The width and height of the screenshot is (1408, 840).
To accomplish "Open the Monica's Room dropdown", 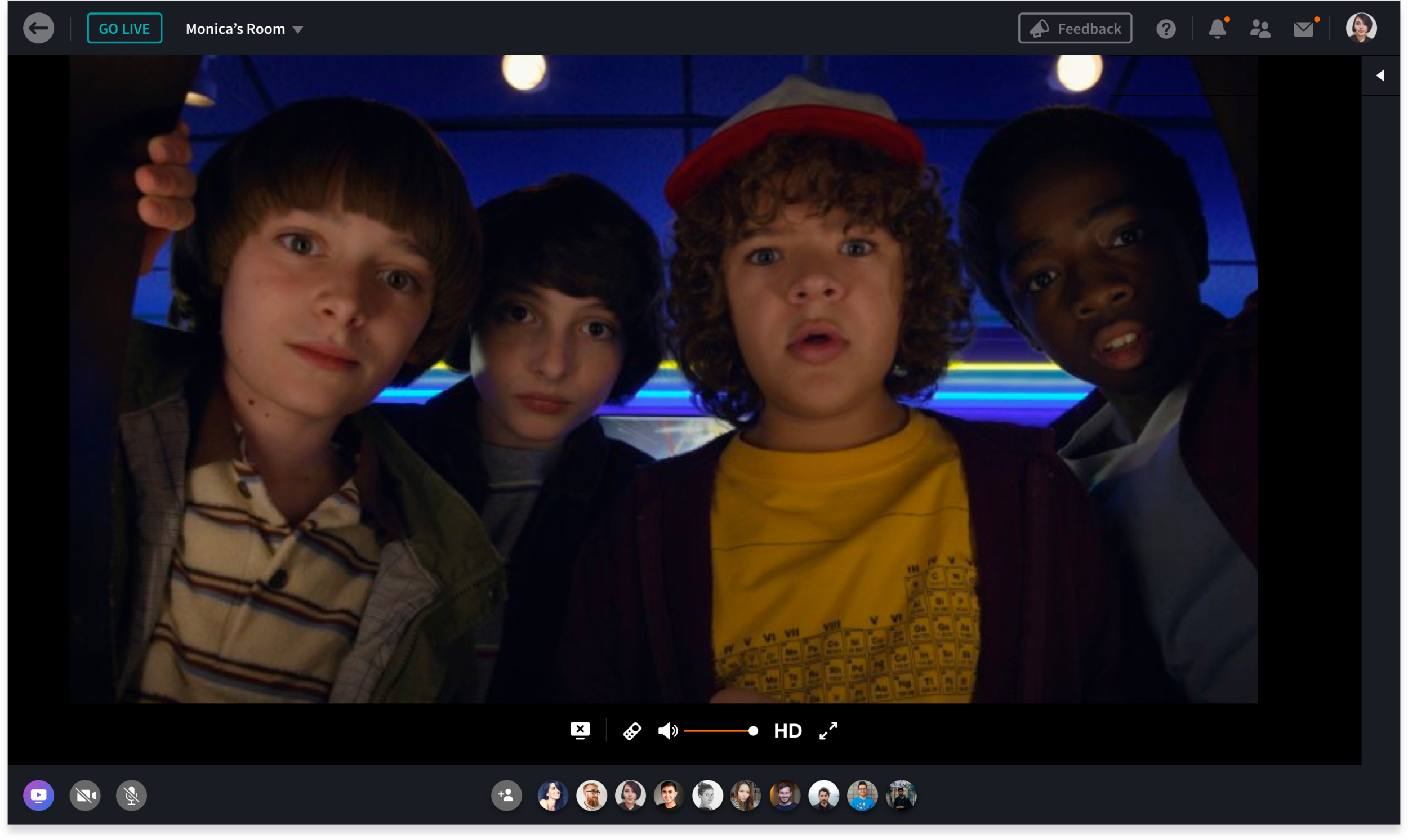I will 244,29.
